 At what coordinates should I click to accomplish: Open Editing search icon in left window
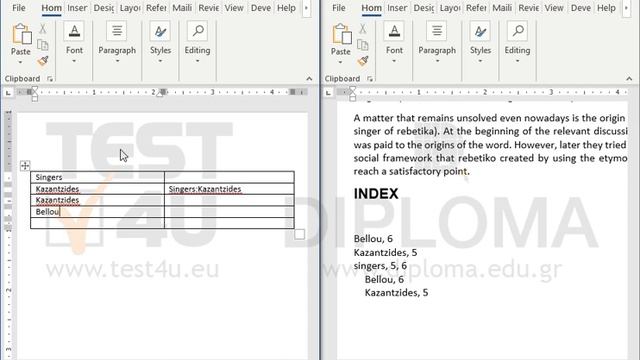(x=198, y=31)
